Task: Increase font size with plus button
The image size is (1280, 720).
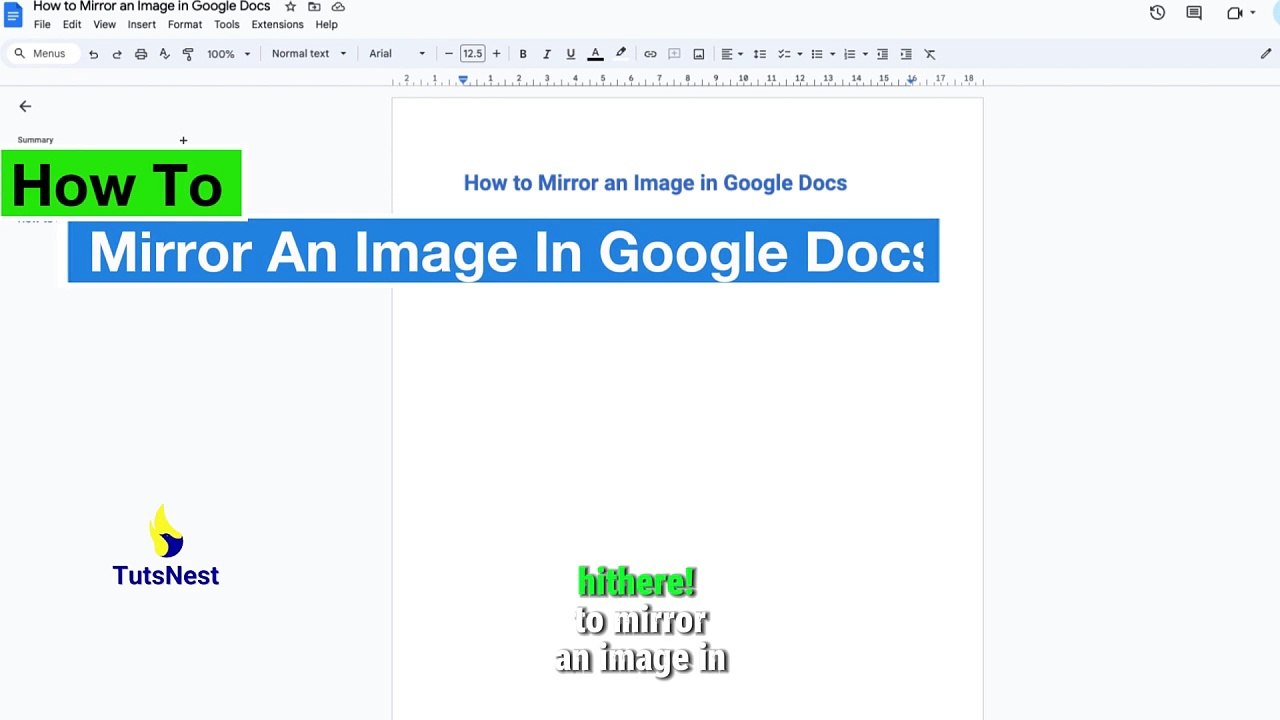Action: (x=496, y=54)
